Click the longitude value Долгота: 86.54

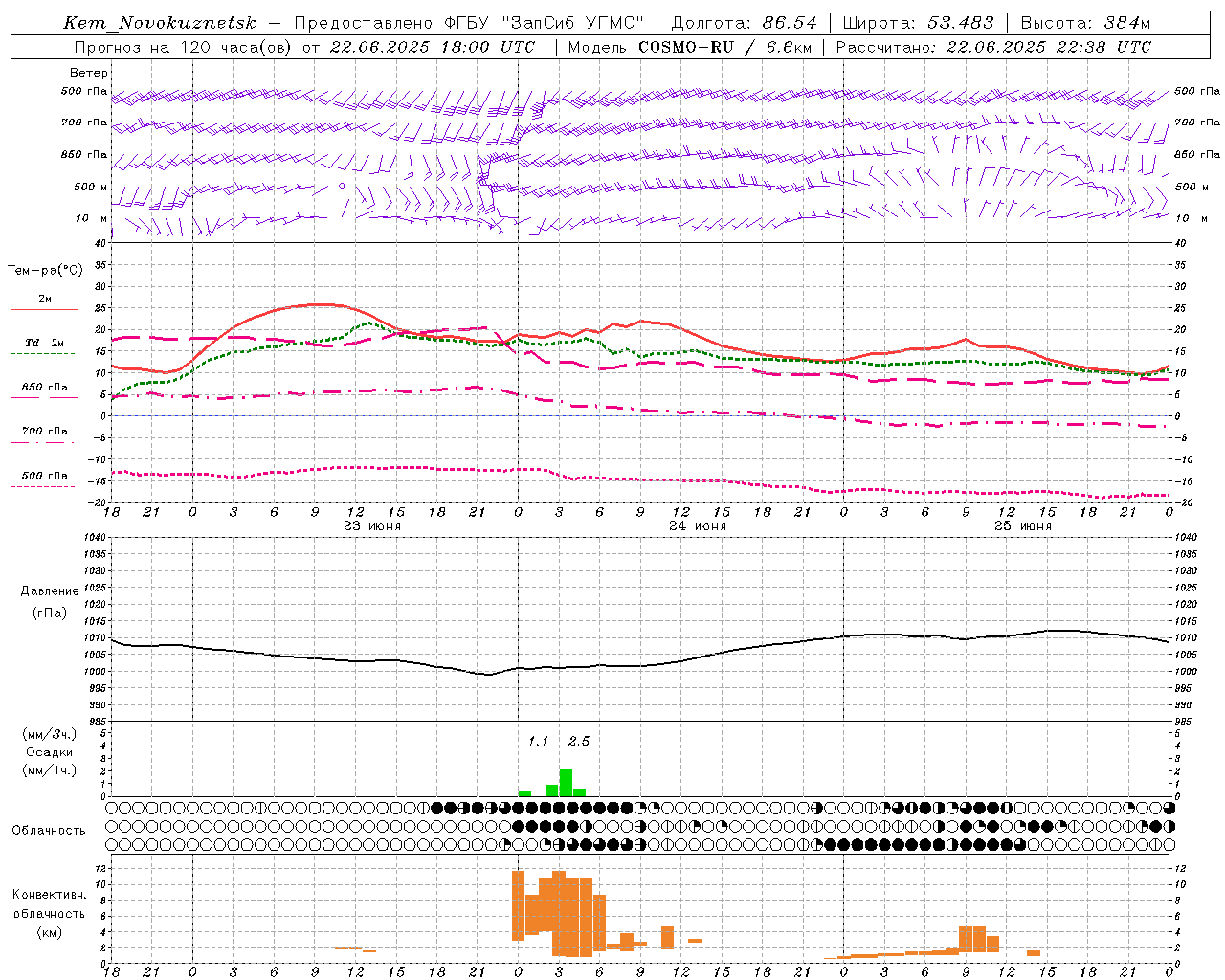[745, 23]
